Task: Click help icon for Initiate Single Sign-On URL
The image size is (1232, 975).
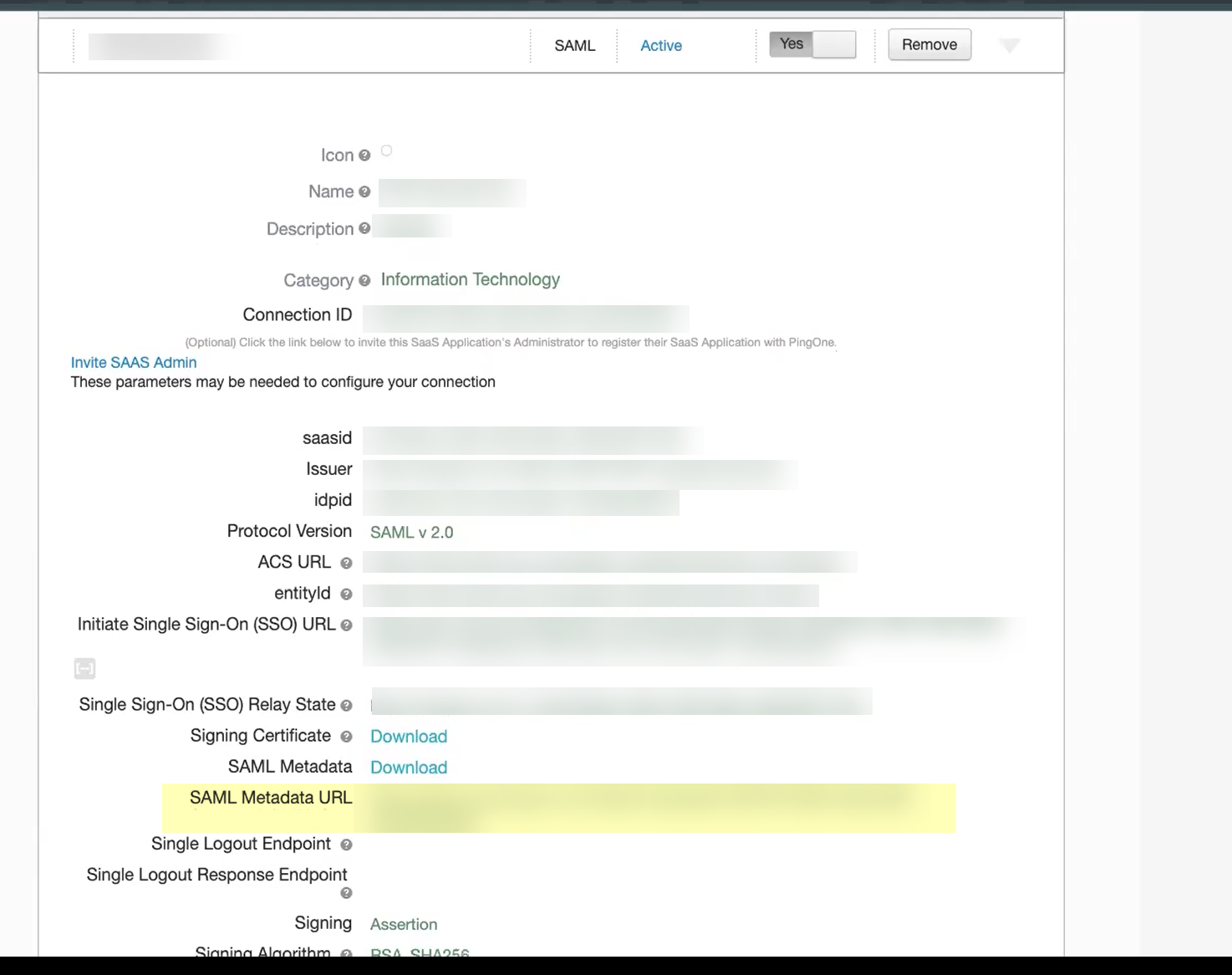Action: click(x=346, y=625)
